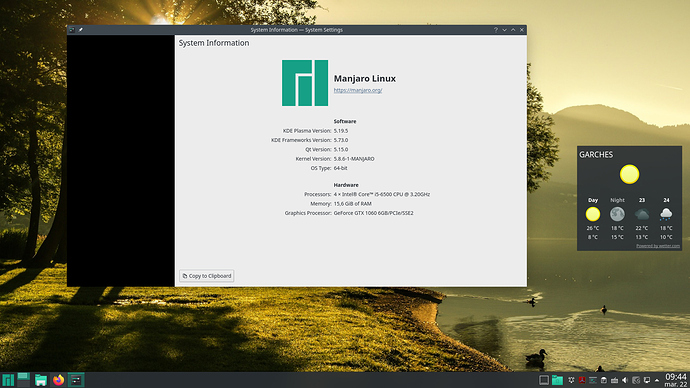Select the rainy forecast icon for 24
Screen dimensions: 690x388
[x=666, y=214]
